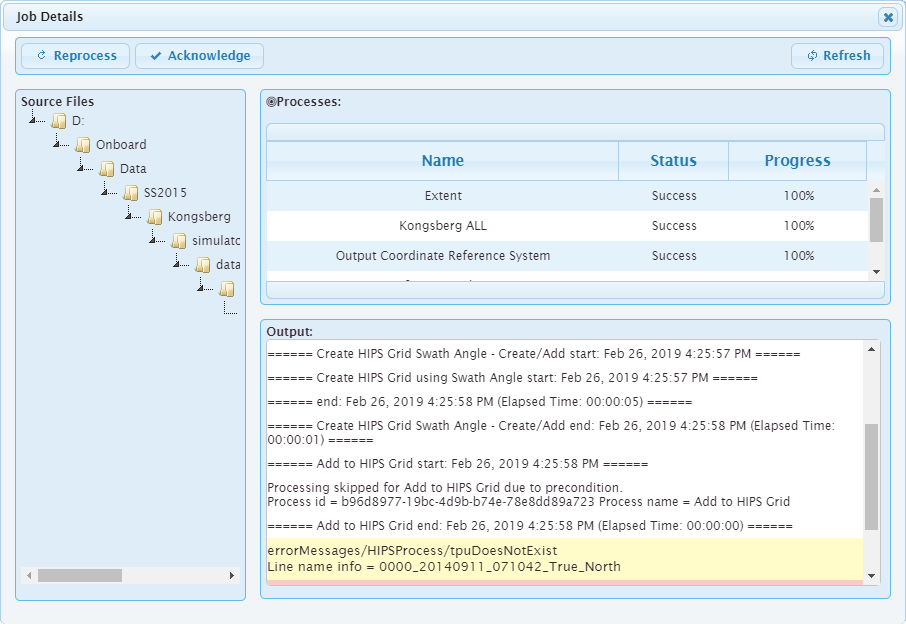Screen dimensions: 906x624
Task: Sort by the Status column header
Action: [673, 161]
